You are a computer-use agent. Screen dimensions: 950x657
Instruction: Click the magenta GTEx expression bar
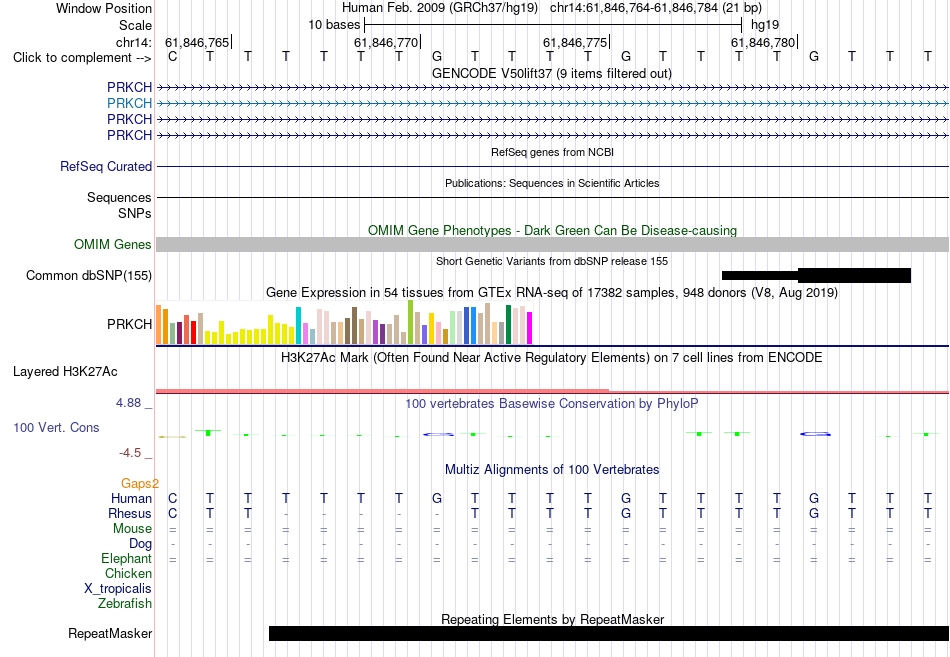coord(530,328)
